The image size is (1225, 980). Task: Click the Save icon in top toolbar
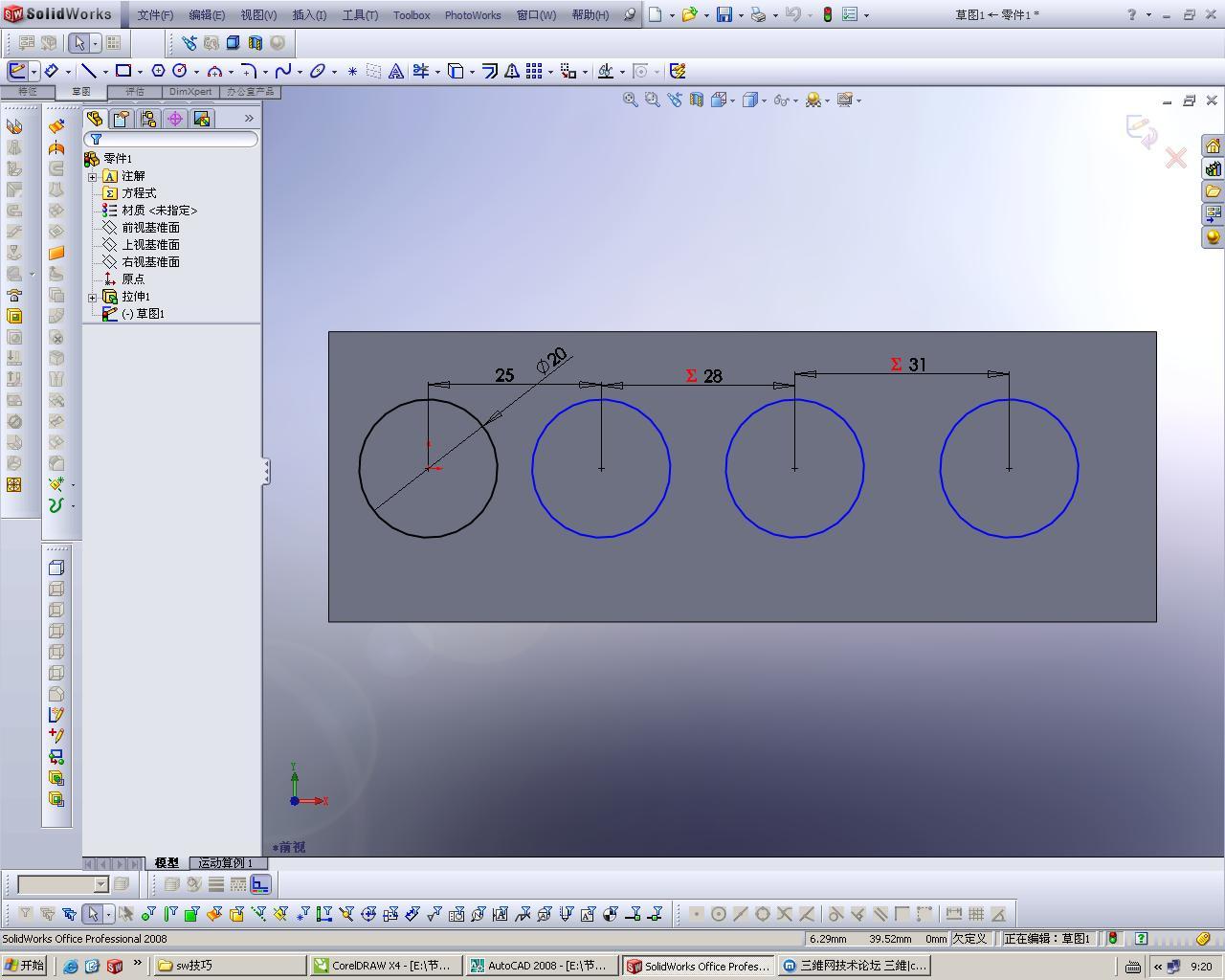point(724,14)
